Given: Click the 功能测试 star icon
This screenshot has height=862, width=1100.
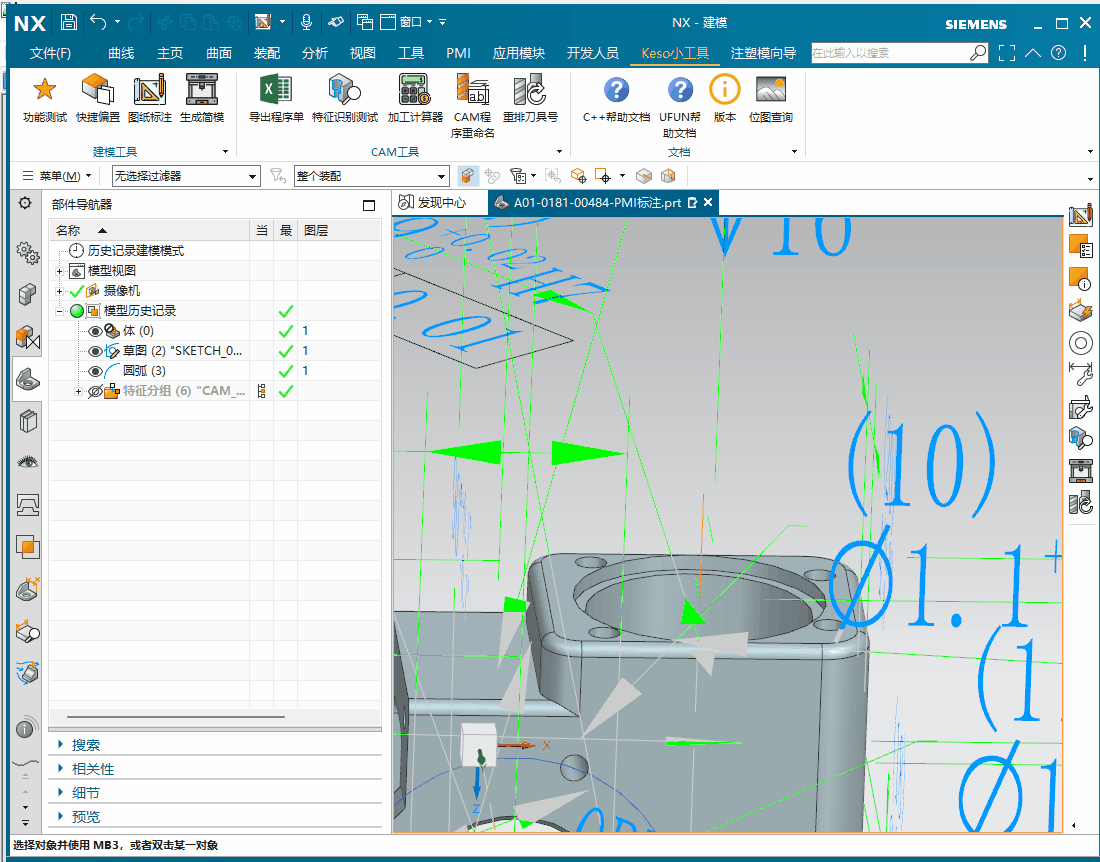Looking at the screenshot, I should (x=44, y=89).
